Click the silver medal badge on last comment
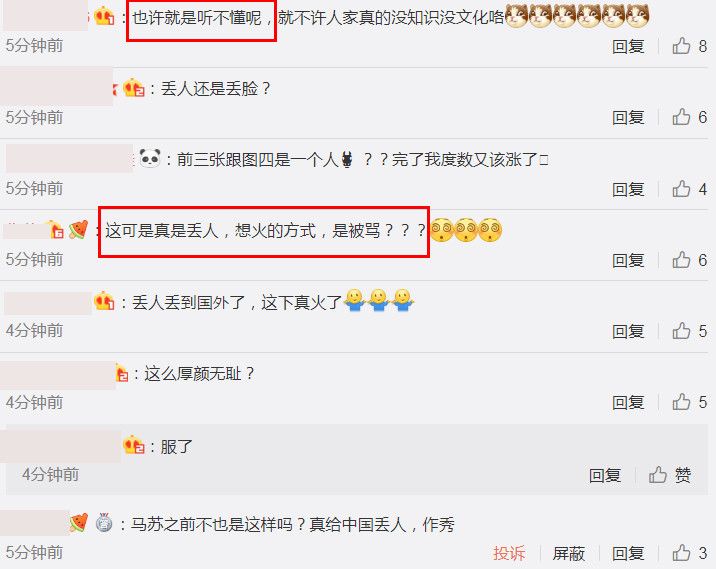Image resolution: width=716 pixels, height=569 pixels. coord(104,522)
